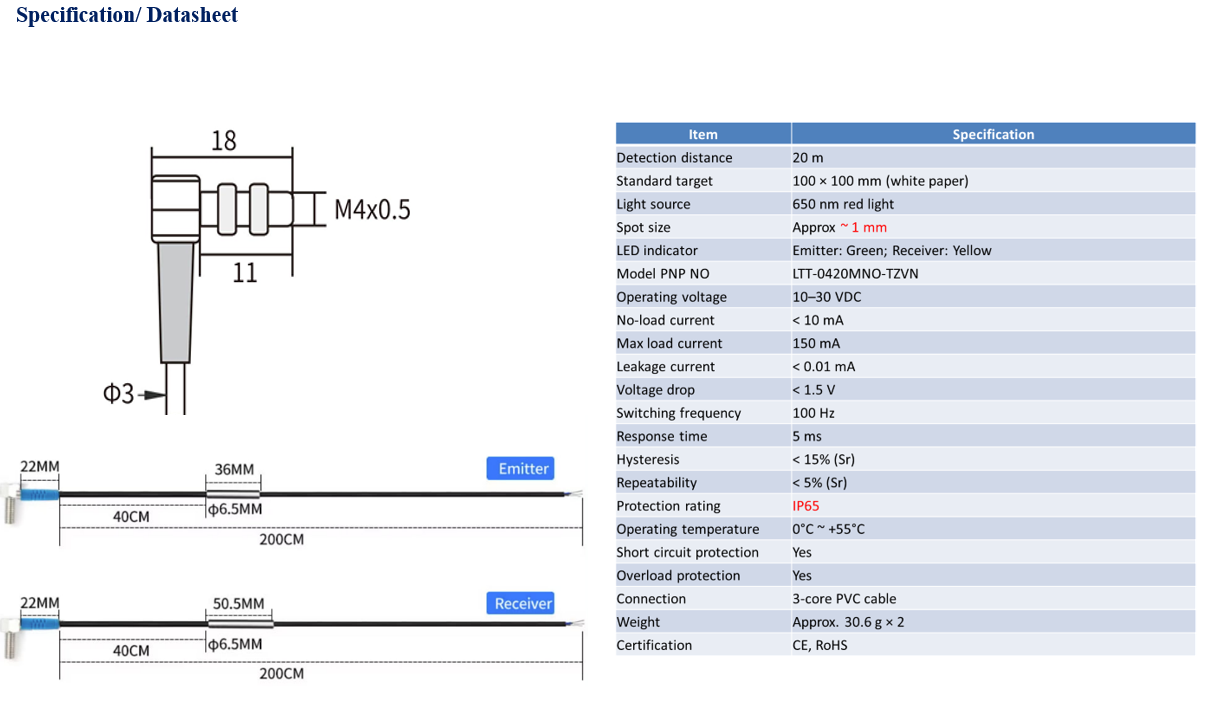Image resolution: width=1215 pixels, height=715 pixels.
Task: Click the model number LTT-0420MNO-TZVN
Action: (855, 274)
